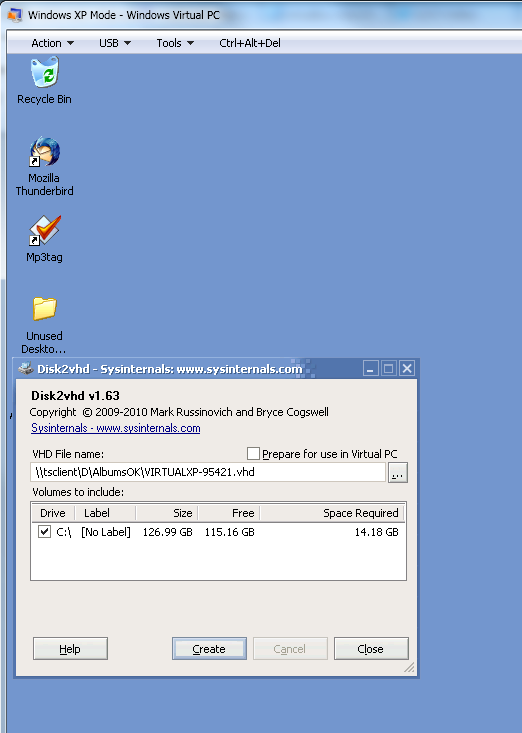Click the Close button in Disk2vhd
Viewport: 522px width, 733px height.
(x=371, y=649)
